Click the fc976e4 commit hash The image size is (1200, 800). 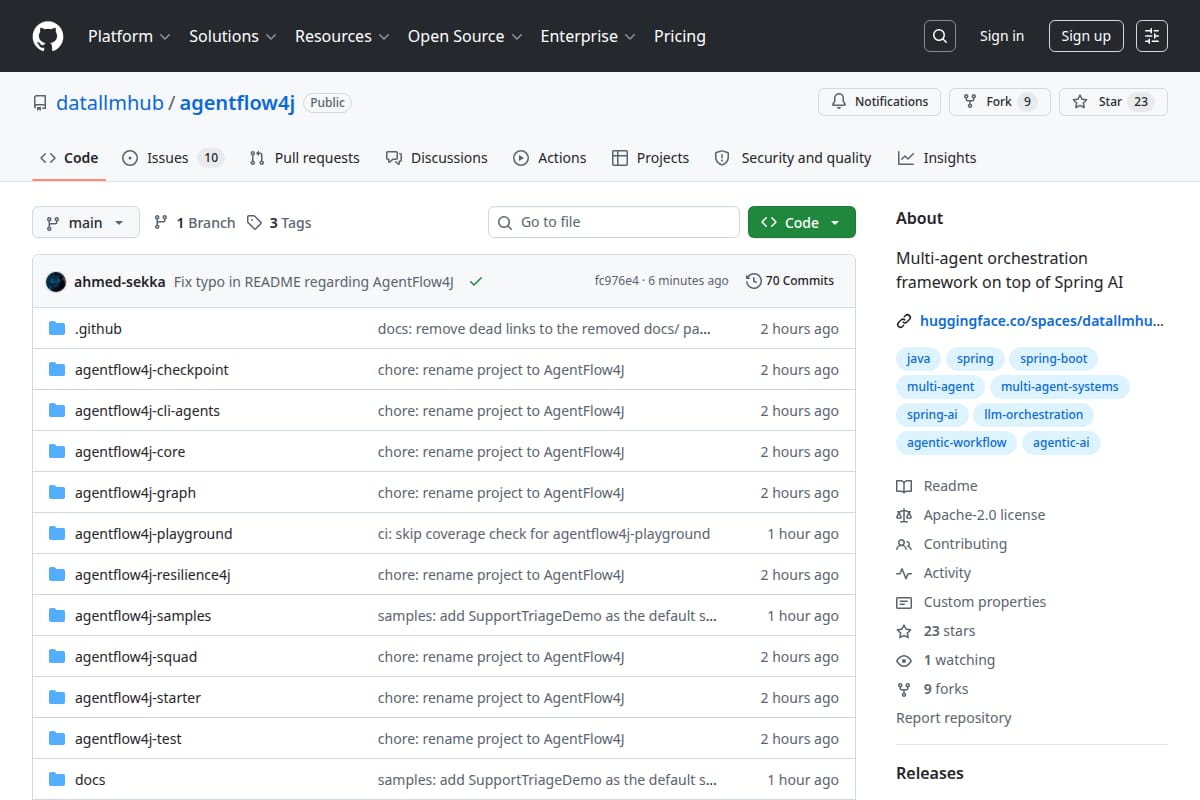pos(616,281)
